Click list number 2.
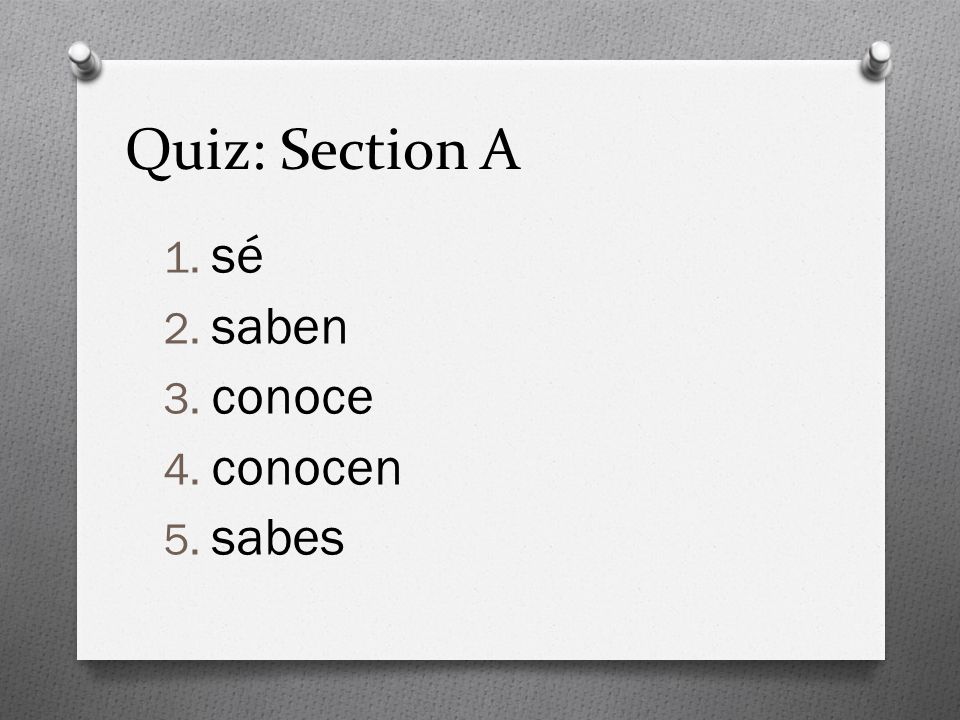This screenshot has height=720, width=960. point(182,329)
